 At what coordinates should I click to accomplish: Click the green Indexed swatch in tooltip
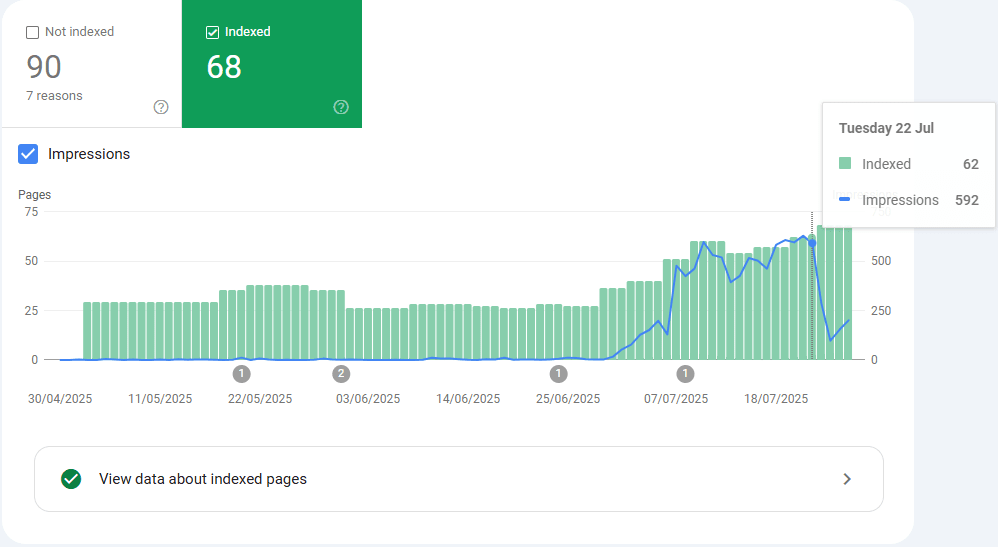pos(845,164)
